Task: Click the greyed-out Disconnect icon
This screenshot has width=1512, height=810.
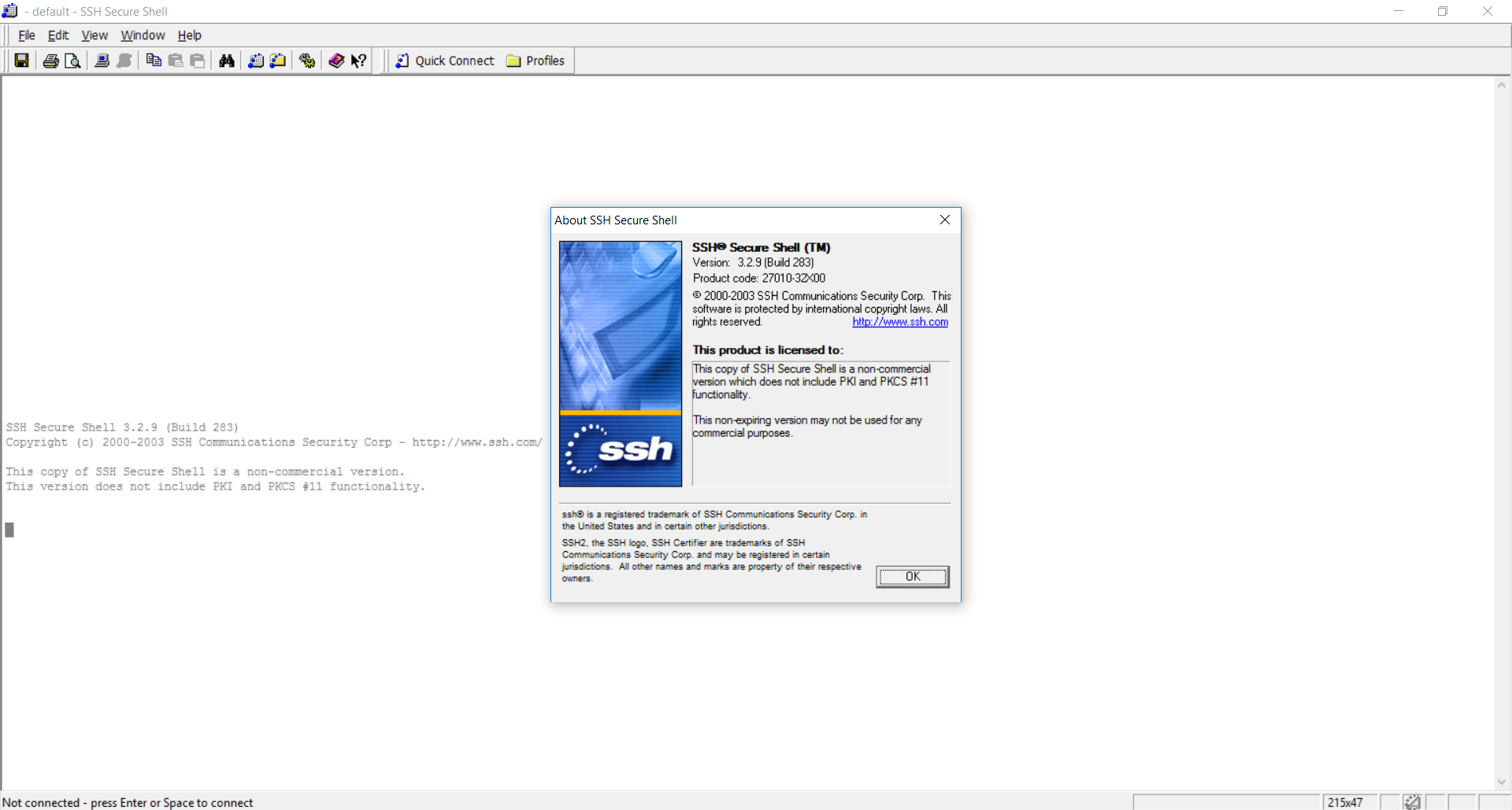Action: (124, 61)
